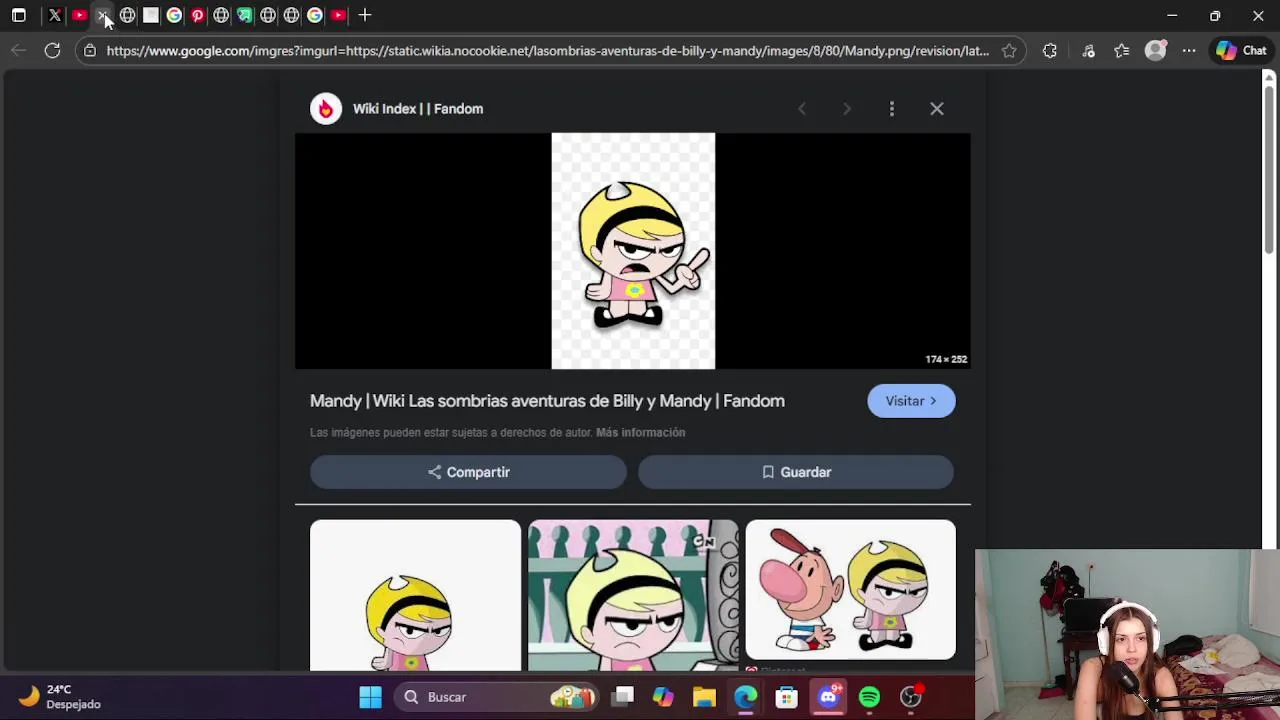The width and height of the screenshot is (1280, 720).
Task: Click the taskbar Buscar search box
Action: click(x=498, y=697)
